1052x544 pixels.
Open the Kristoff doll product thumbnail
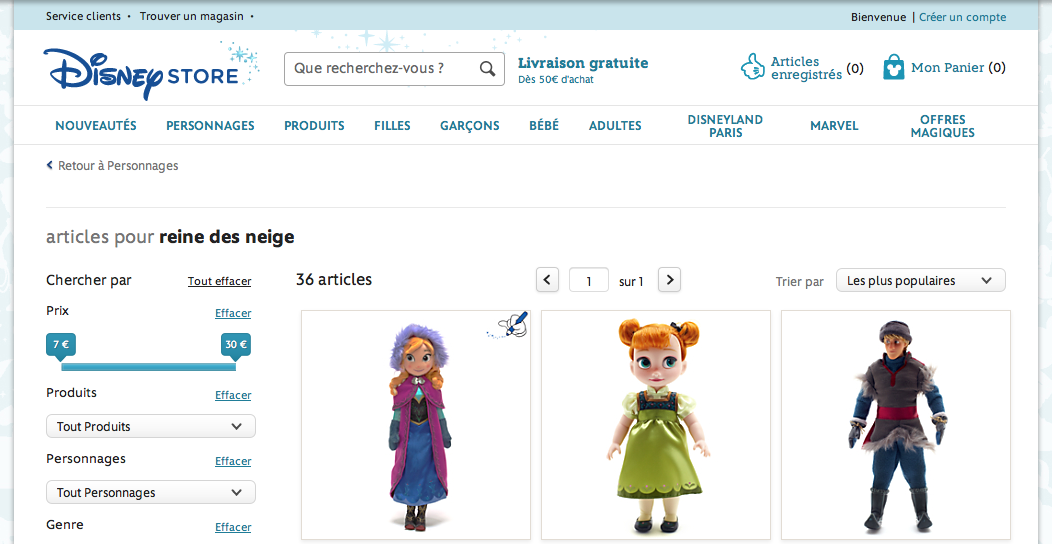[x=895, y=425]
